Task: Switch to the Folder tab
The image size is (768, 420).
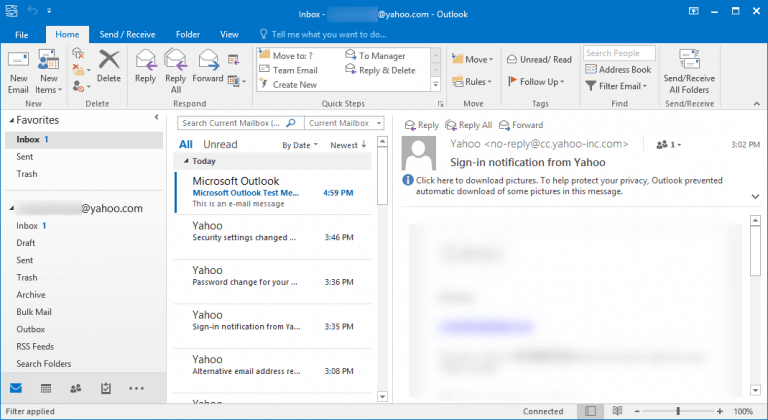Action: [x=188, y=34]
